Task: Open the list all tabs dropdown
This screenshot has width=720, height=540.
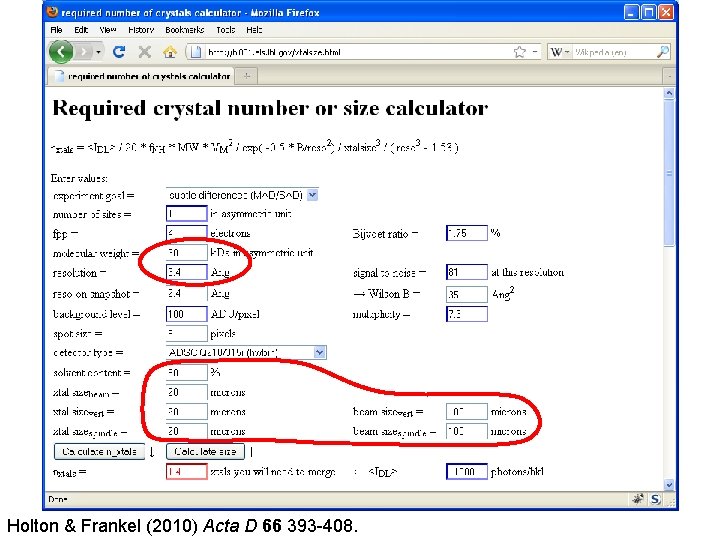Action: [669, 76]
